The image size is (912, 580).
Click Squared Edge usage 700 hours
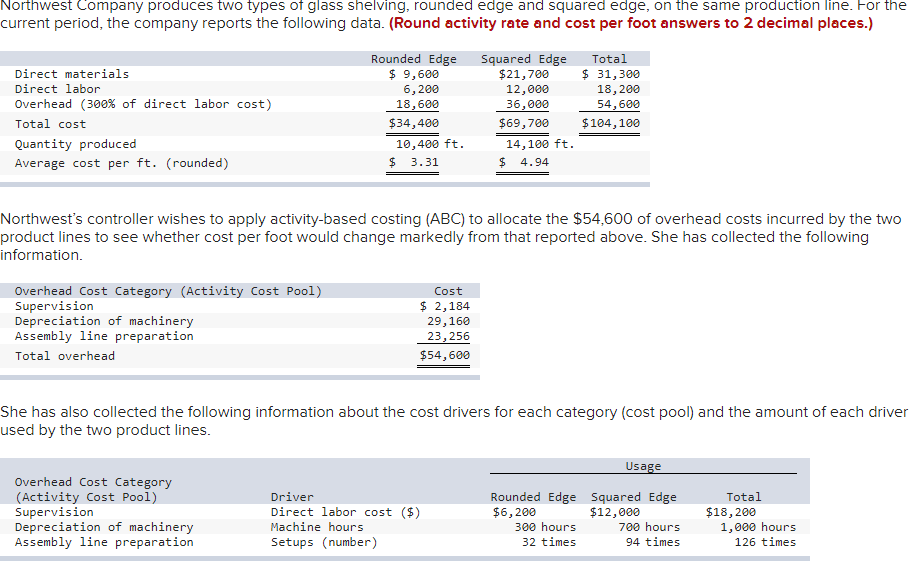(649, 527)
